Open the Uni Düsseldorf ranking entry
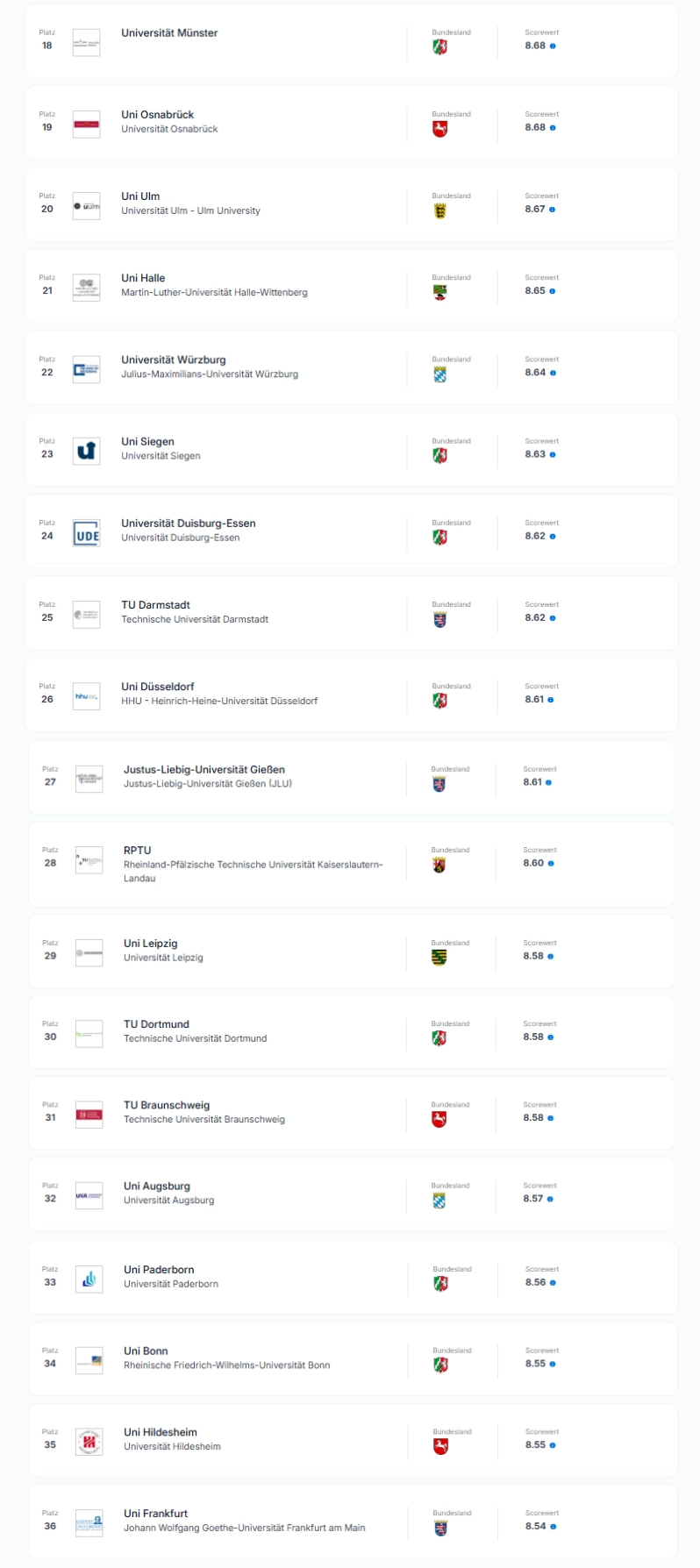The height and width of the screenshot is (1568, 700). pyautogui.click(x=352, y=695)
